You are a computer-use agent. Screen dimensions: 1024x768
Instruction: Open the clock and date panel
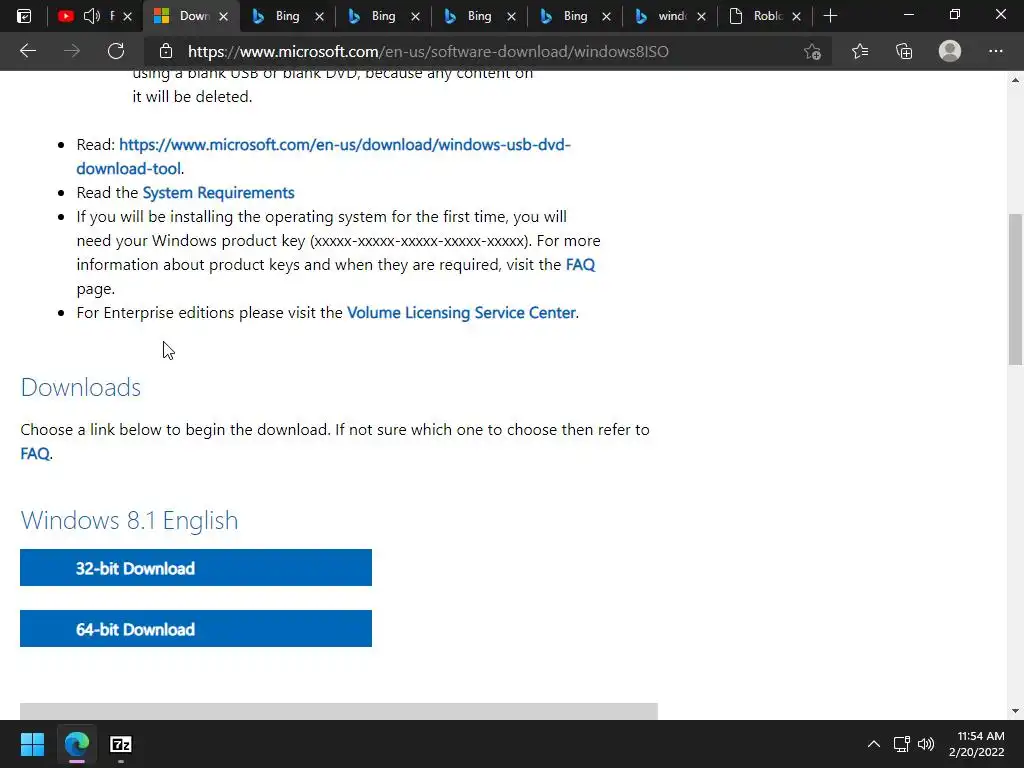pyautogui.click(x=976, y=744)
